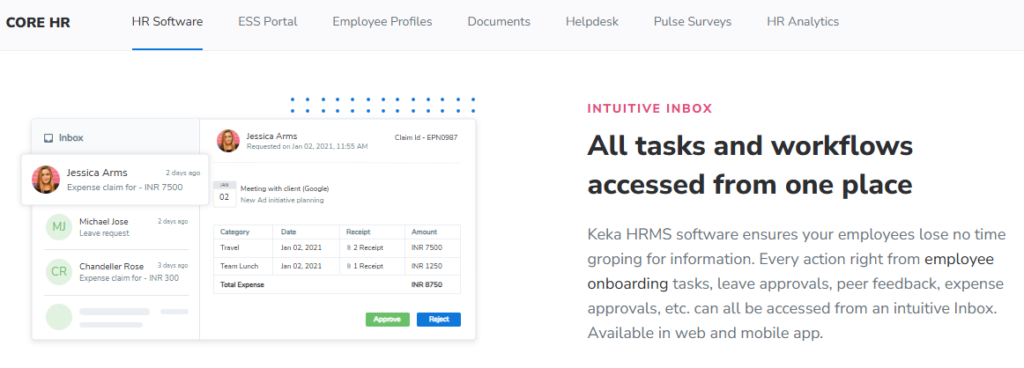Screen dimensions: 1024x368
Task: Click the Total Expense row label
Action: click(x=242, y=285)
